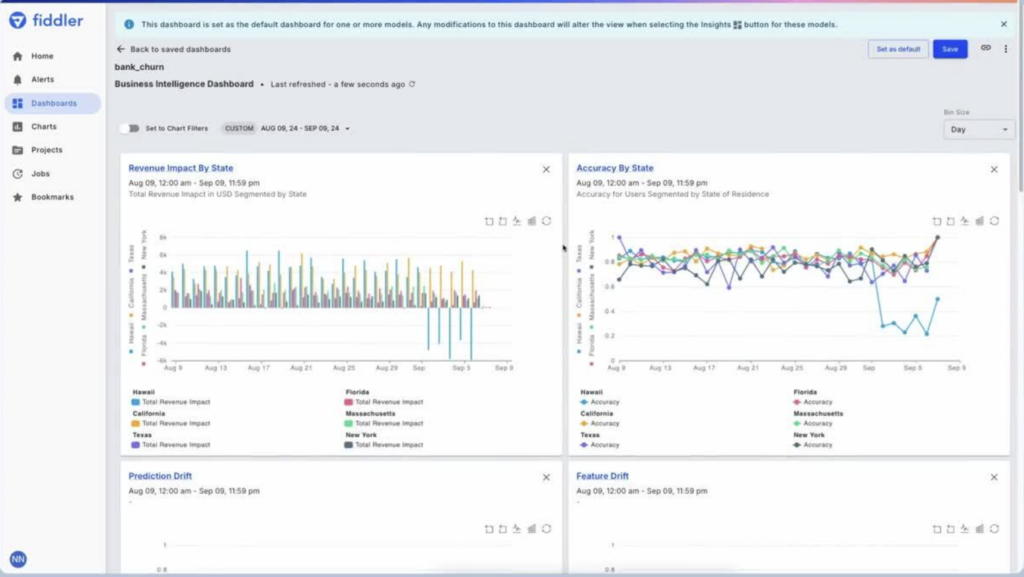Click the page vertical scrollbar
Image resolution: width=1024 pixels, height=577 pixels.
[x=1020, y=98]
